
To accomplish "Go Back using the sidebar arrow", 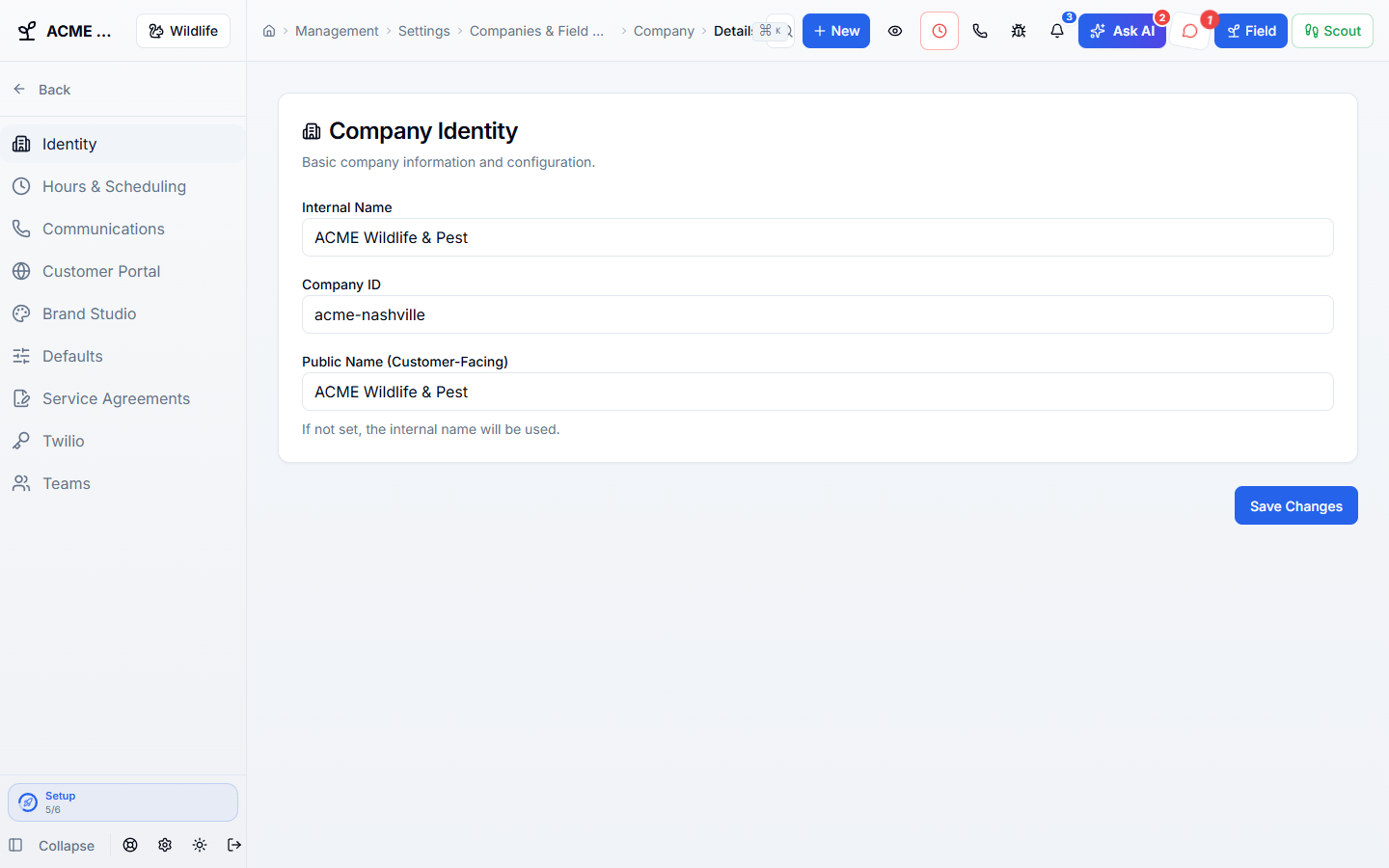I will [41, 90].
